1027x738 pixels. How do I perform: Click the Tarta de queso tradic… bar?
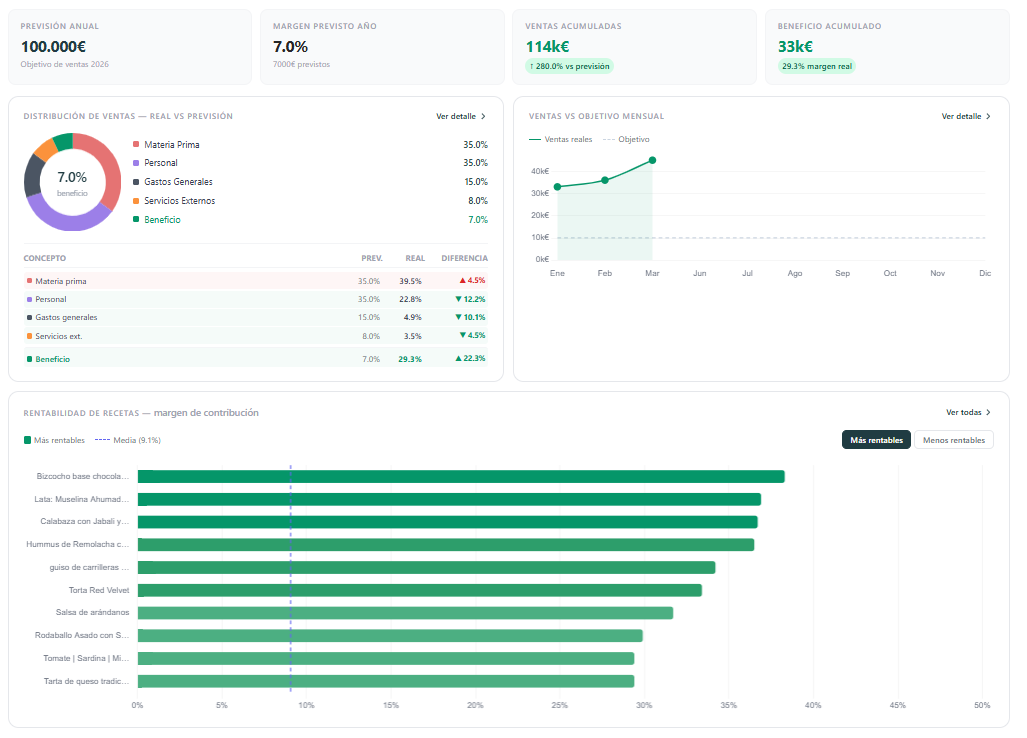pos(386,682)
